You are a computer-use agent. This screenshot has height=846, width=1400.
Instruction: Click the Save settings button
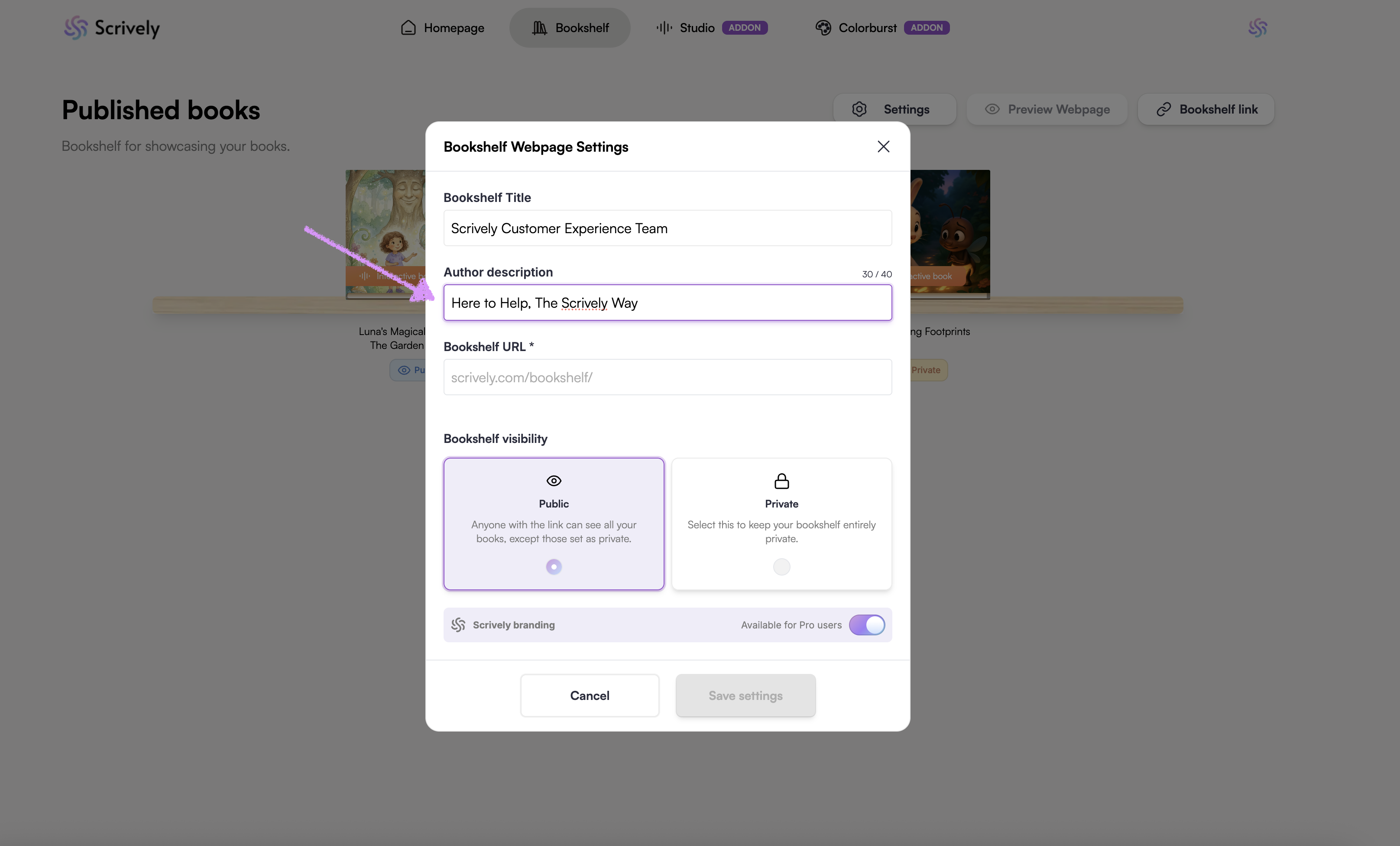coord(745,695)
